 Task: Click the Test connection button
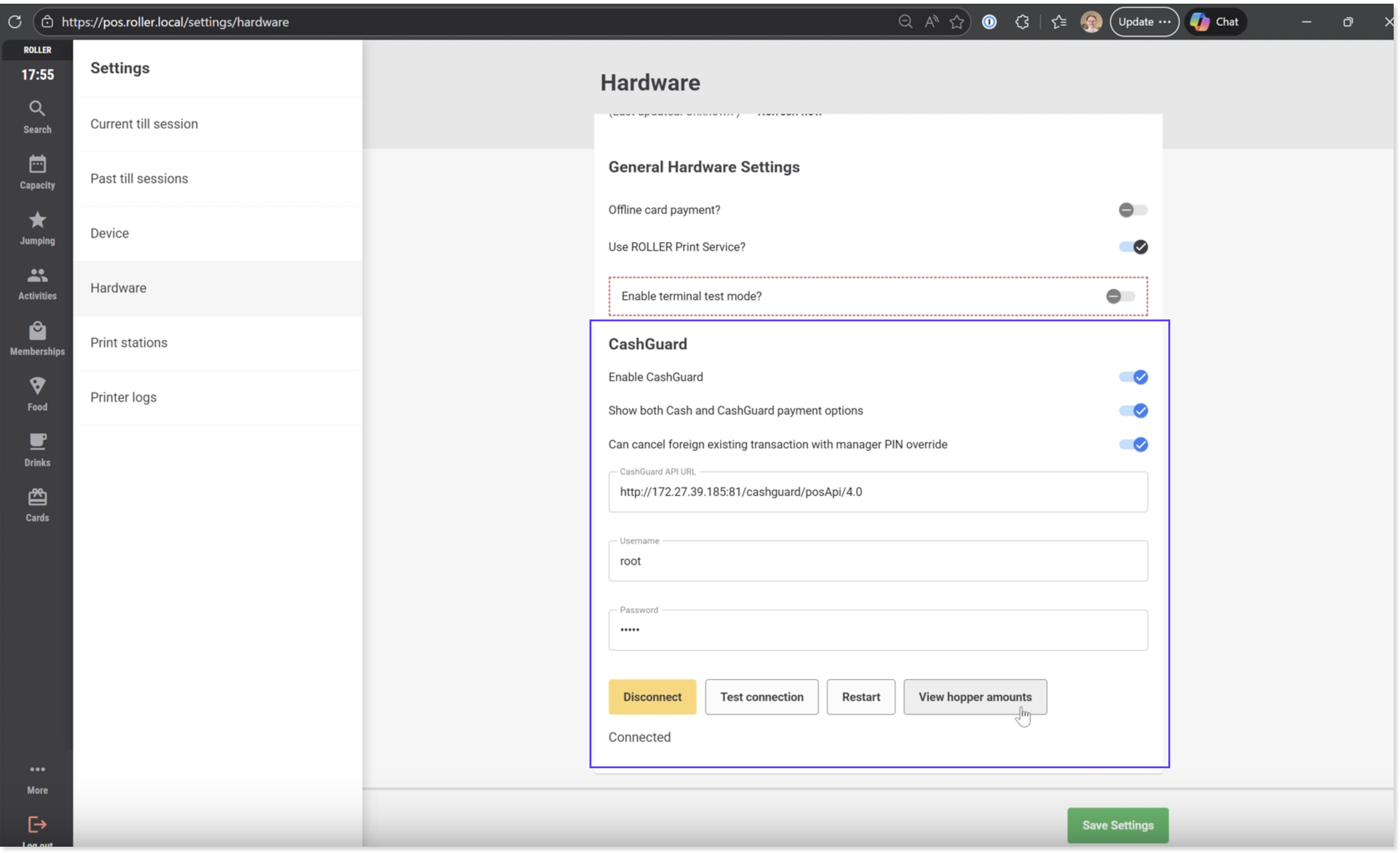pyautogui.click(x=761, y=697)
